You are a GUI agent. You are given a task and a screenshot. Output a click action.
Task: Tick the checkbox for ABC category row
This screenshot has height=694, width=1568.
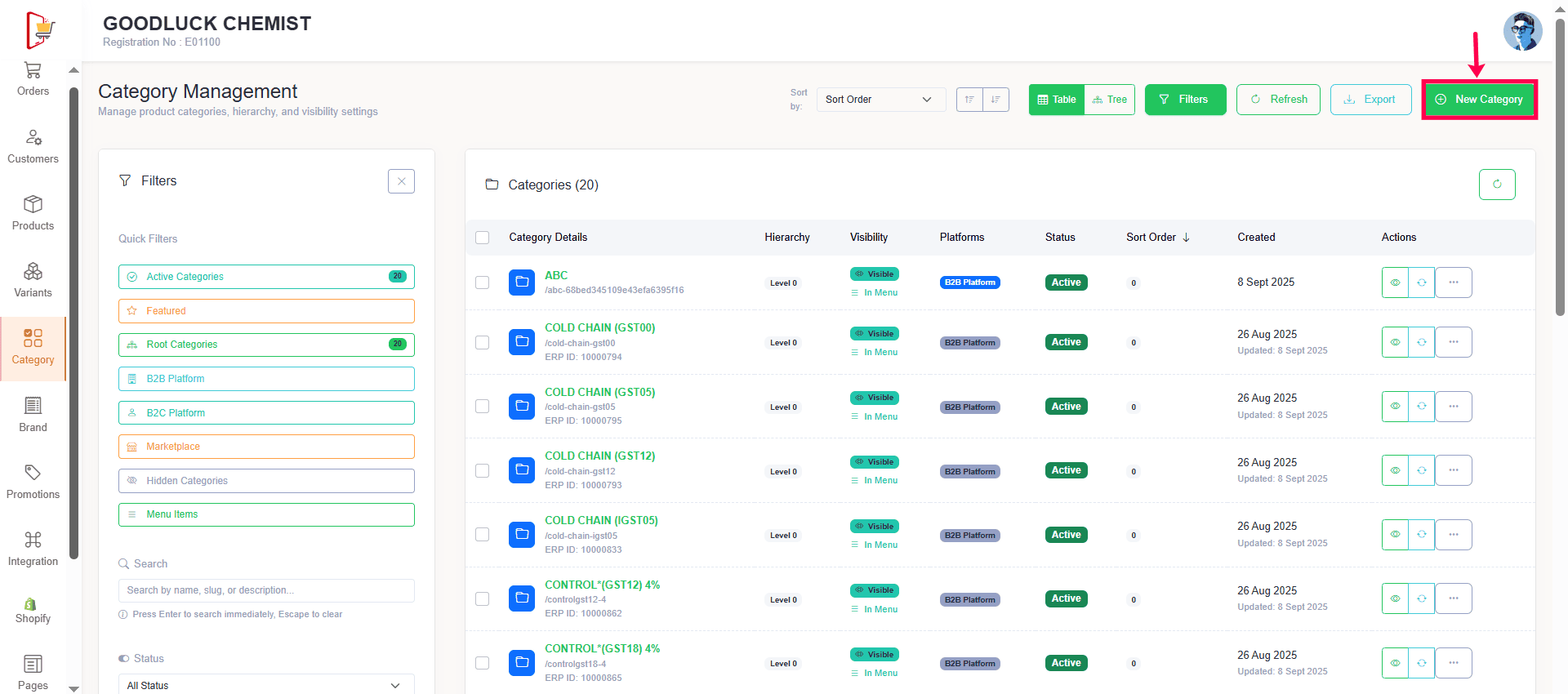click(483, 282)
